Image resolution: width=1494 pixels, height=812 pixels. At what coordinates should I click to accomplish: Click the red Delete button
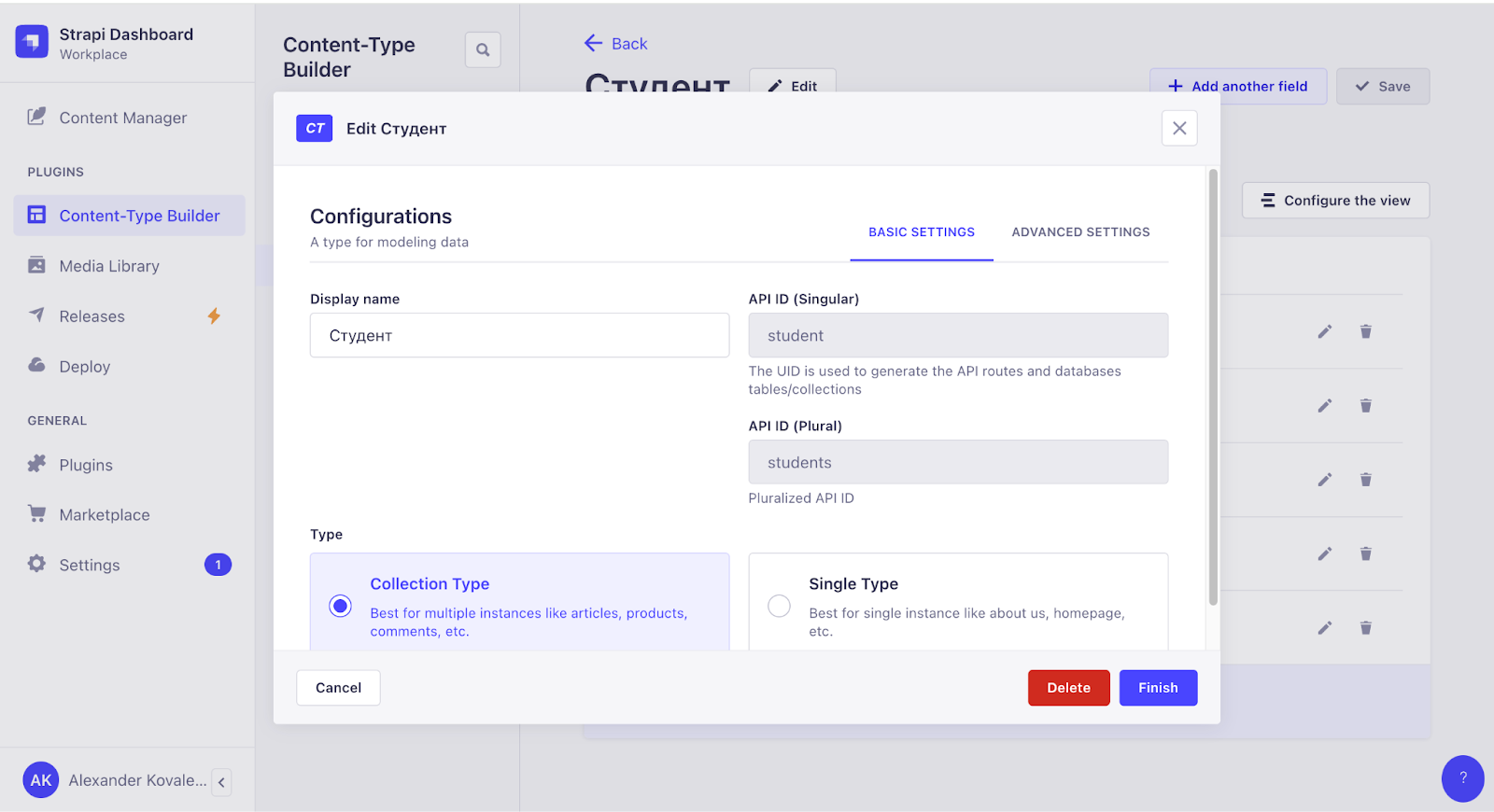tap(1068, 688)
